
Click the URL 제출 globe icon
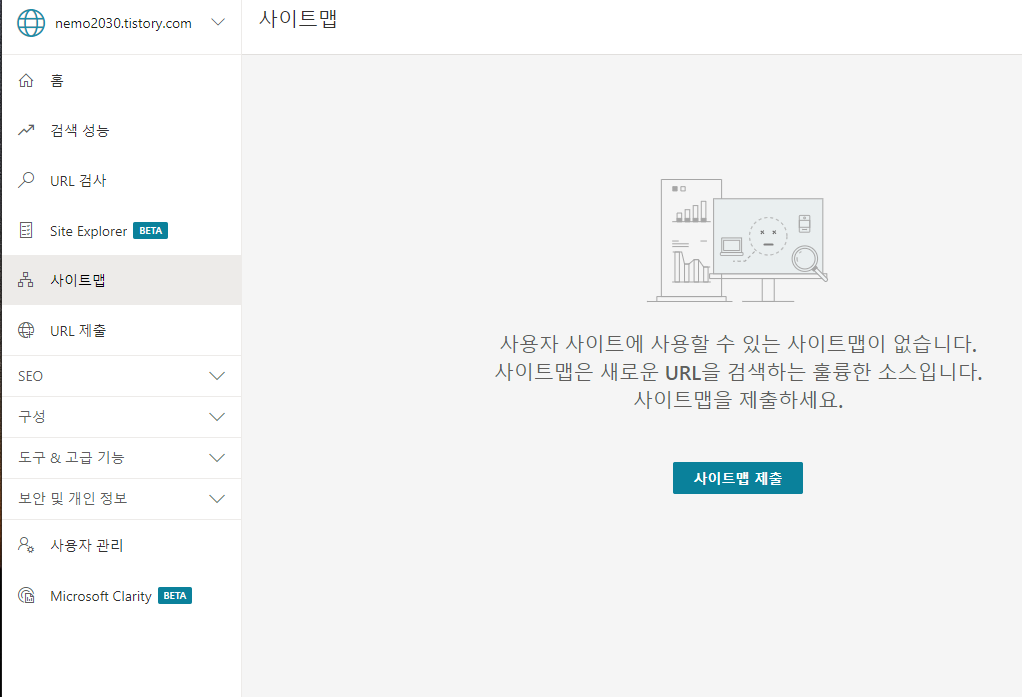point(26,331)
